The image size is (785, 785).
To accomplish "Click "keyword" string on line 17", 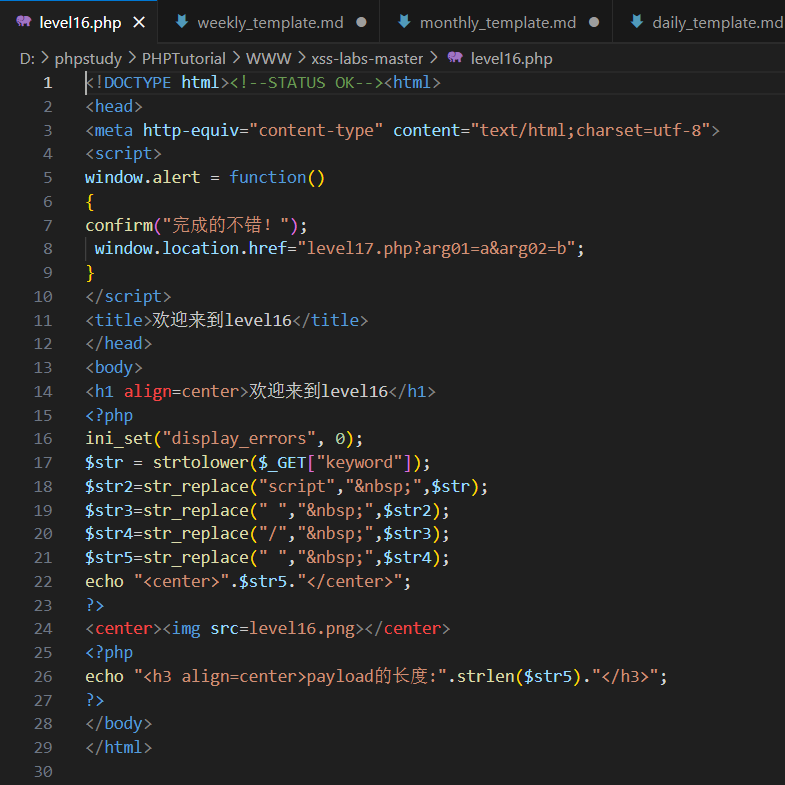I will click(x=359, y=463).
